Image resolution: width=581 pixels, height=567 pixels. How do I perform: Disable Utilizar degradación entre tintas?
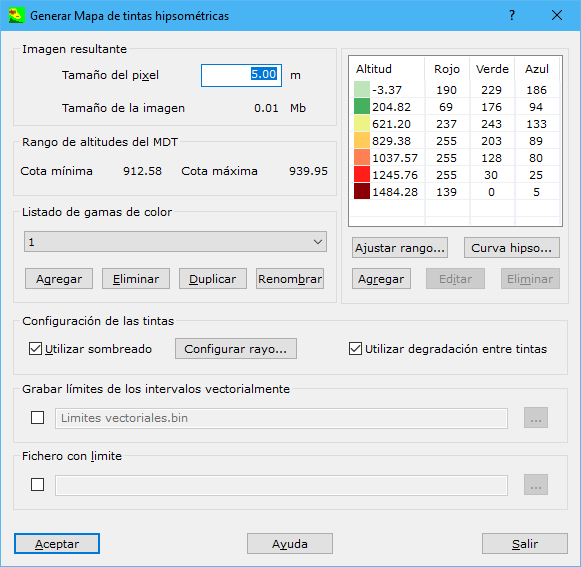355,349
